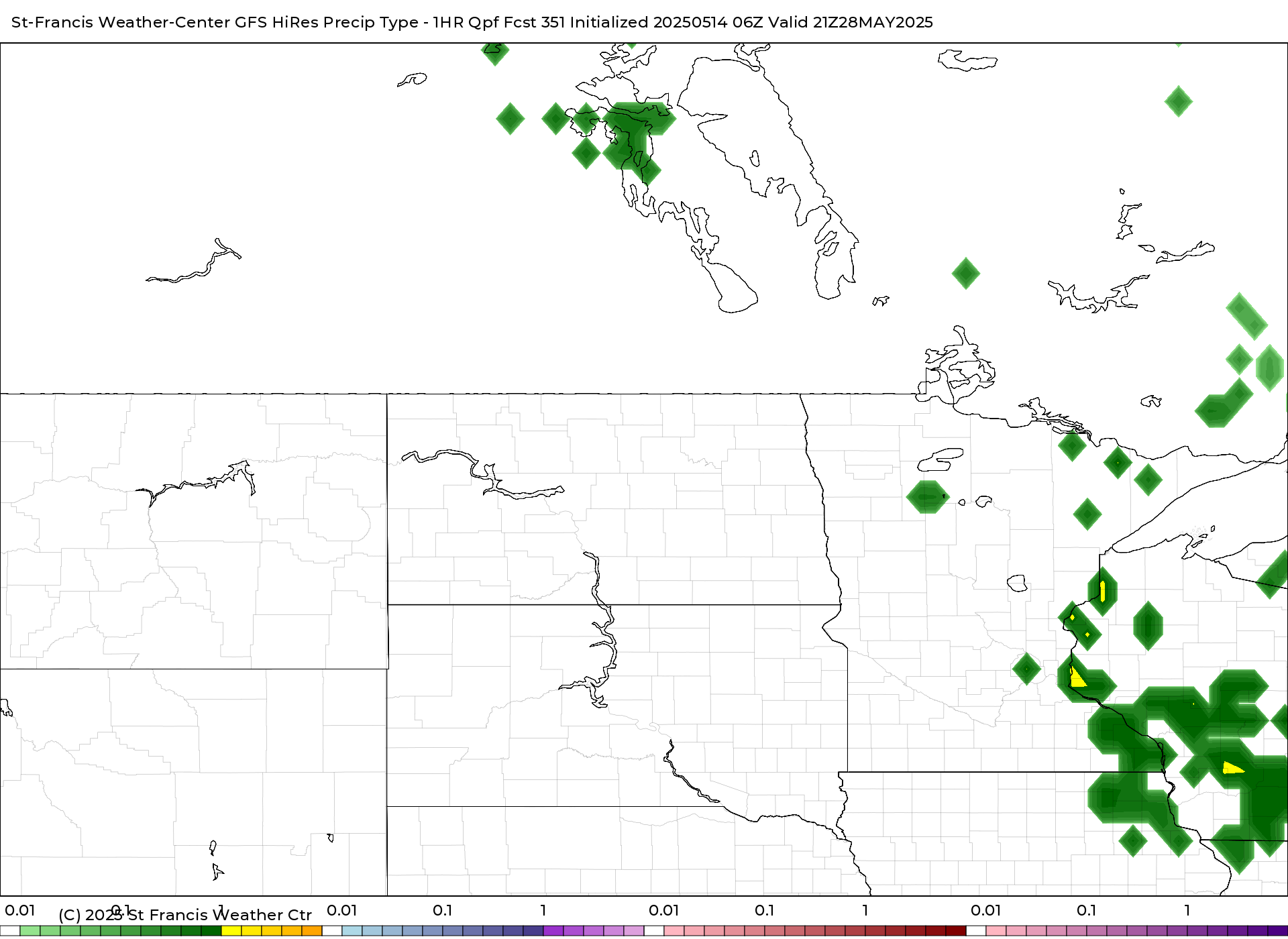Click the 0.01 label above the blue scale
The height and width of the screenshot is (939, 1288).
342,911
